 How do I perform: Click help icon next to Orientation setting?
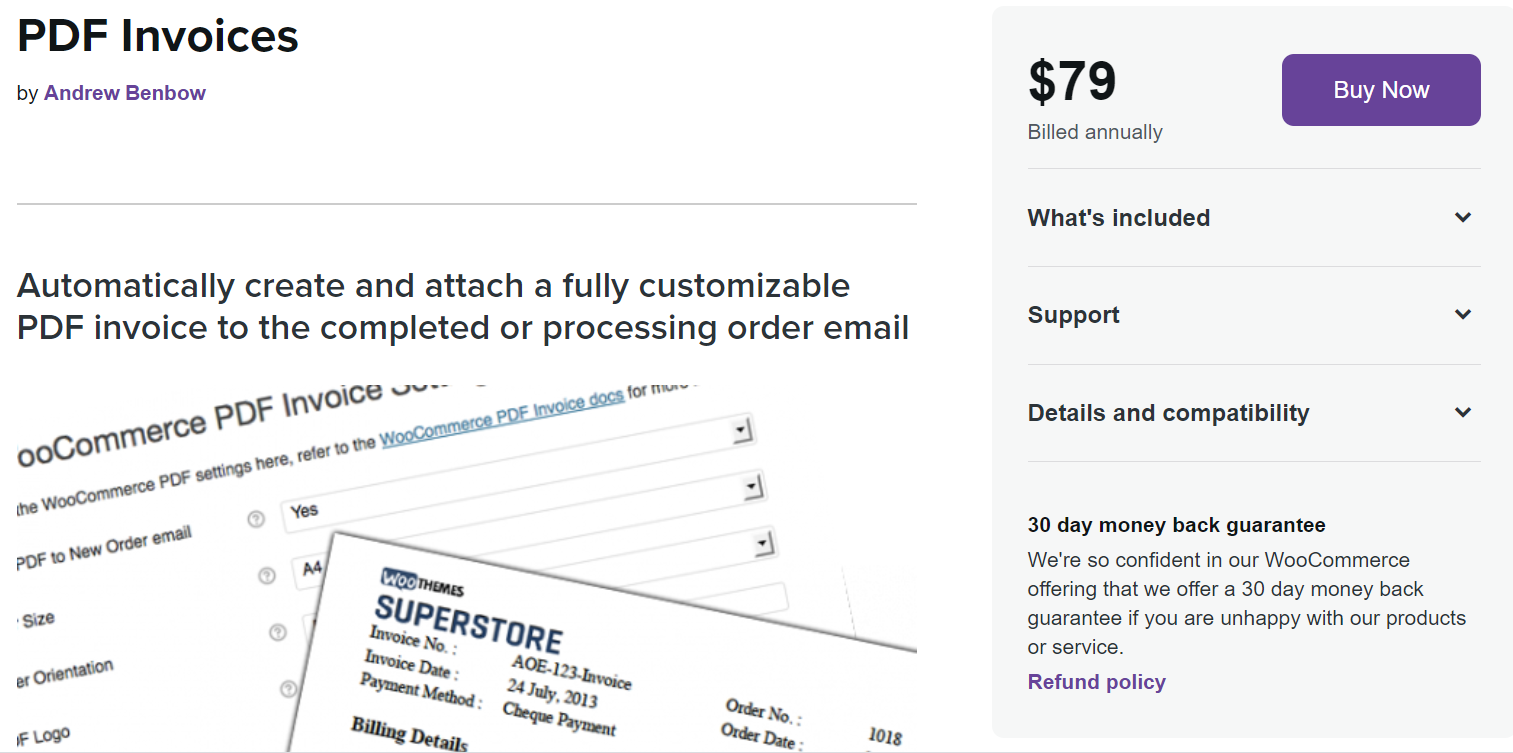click(x=278, y=632)
